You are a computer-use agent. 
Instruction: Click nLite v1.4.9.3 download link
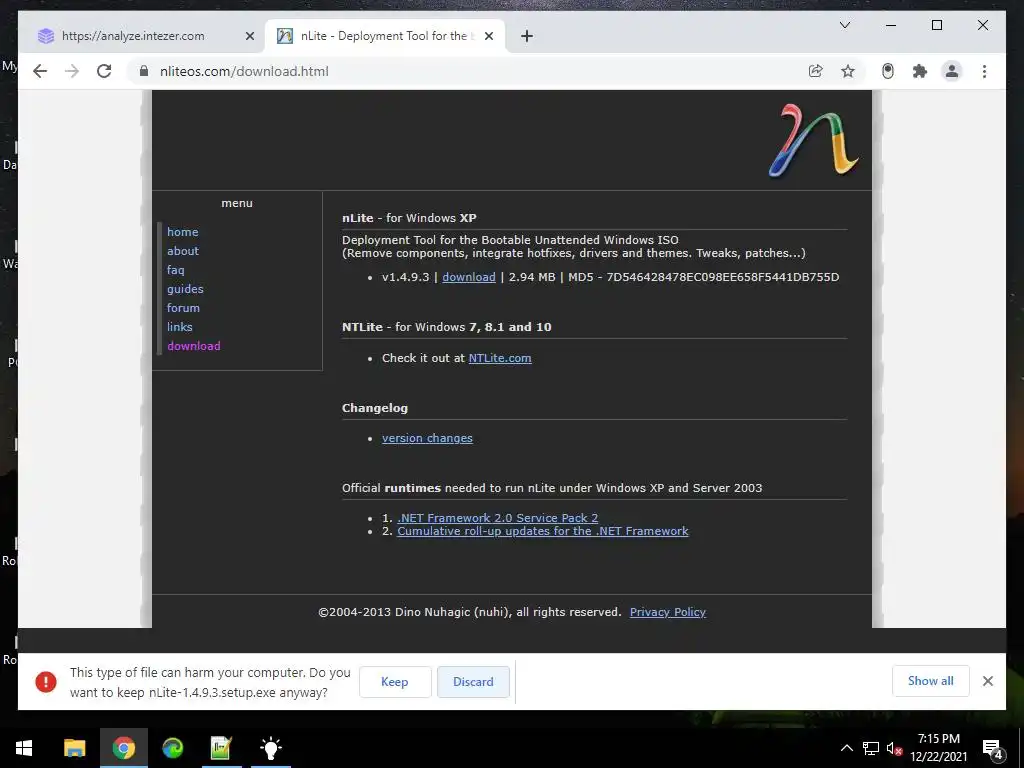468,277
